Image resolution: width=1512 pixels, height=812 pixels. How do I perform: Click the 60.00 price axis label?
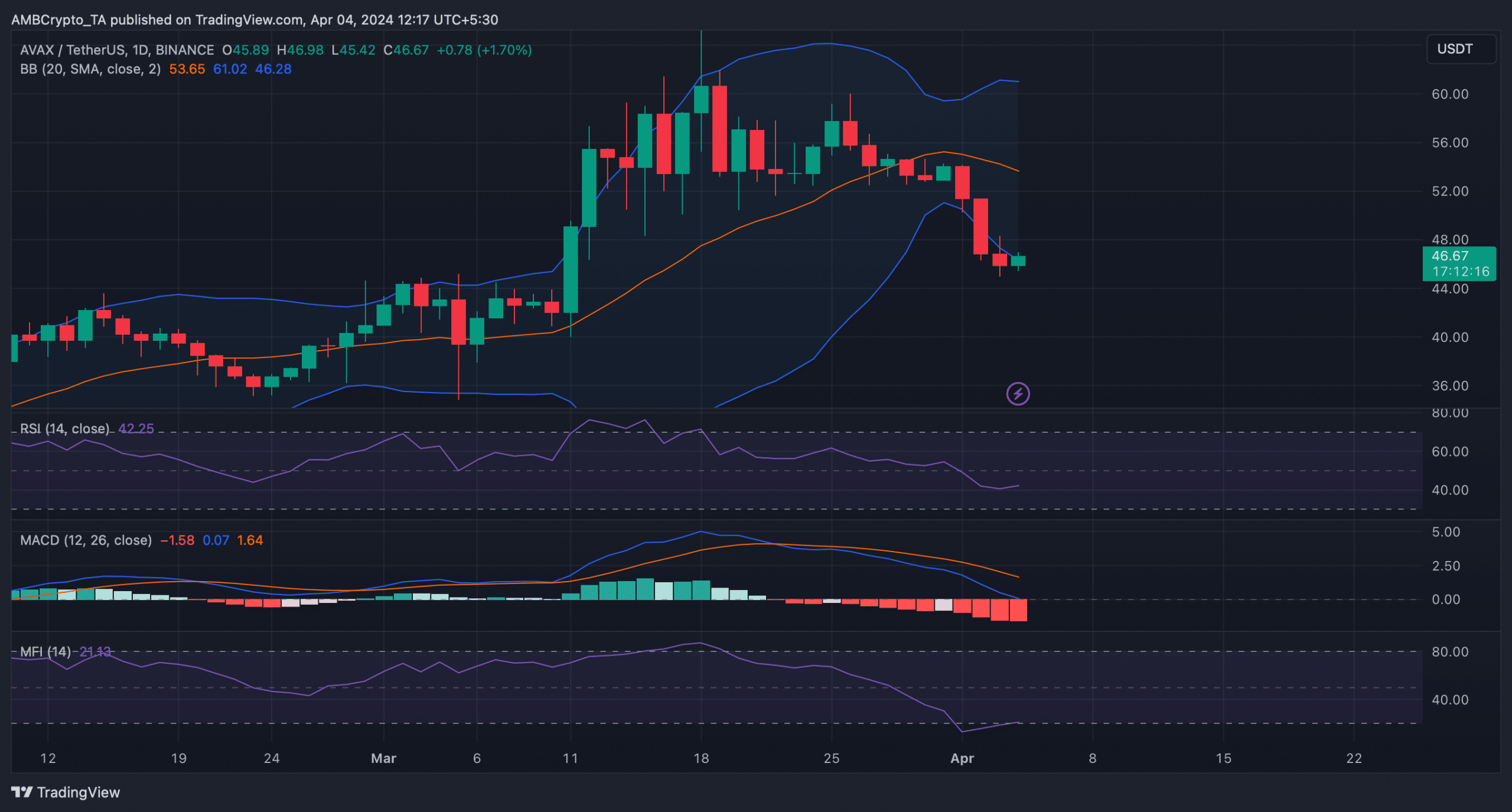point(1450,94)
